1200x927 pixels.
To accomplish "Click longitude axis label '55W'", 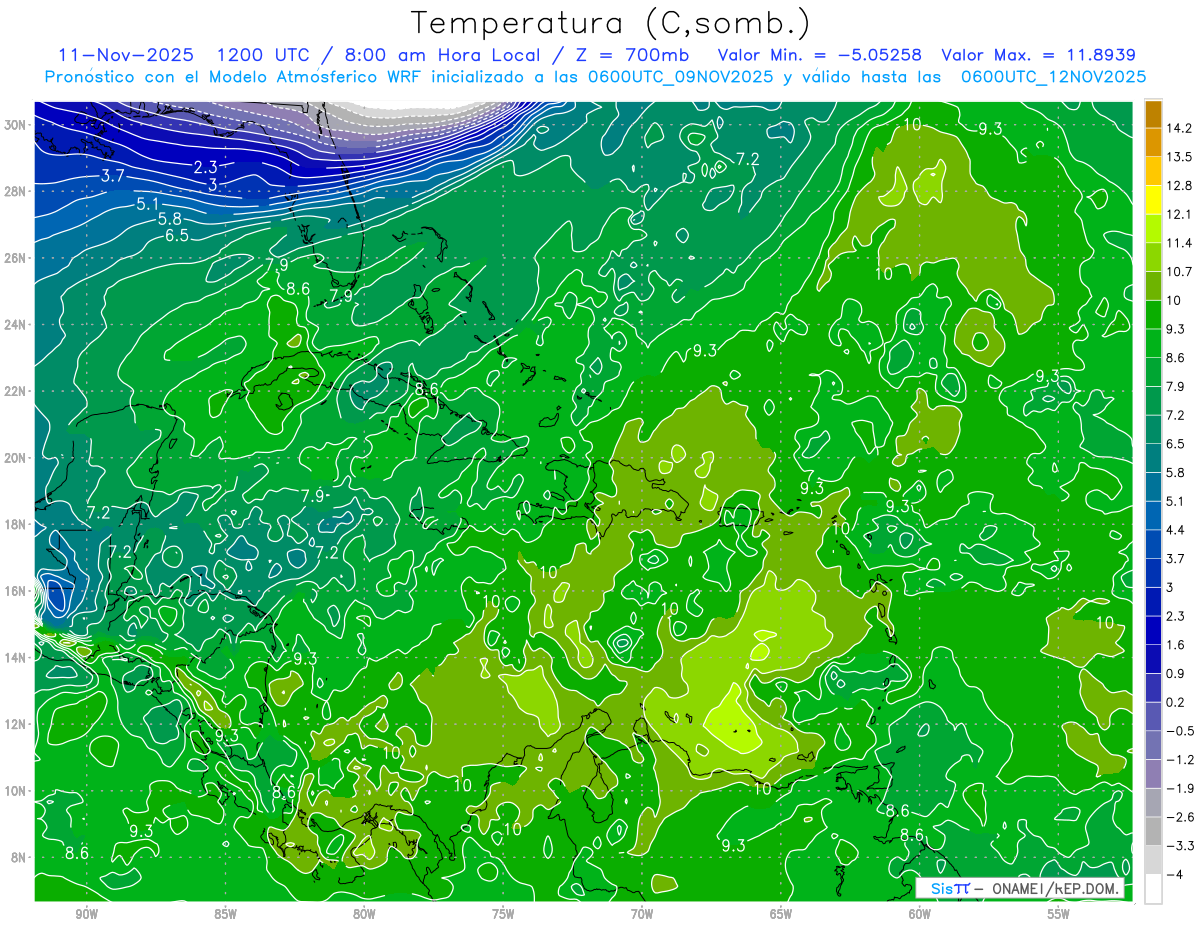I will [x=1059, y=914].
